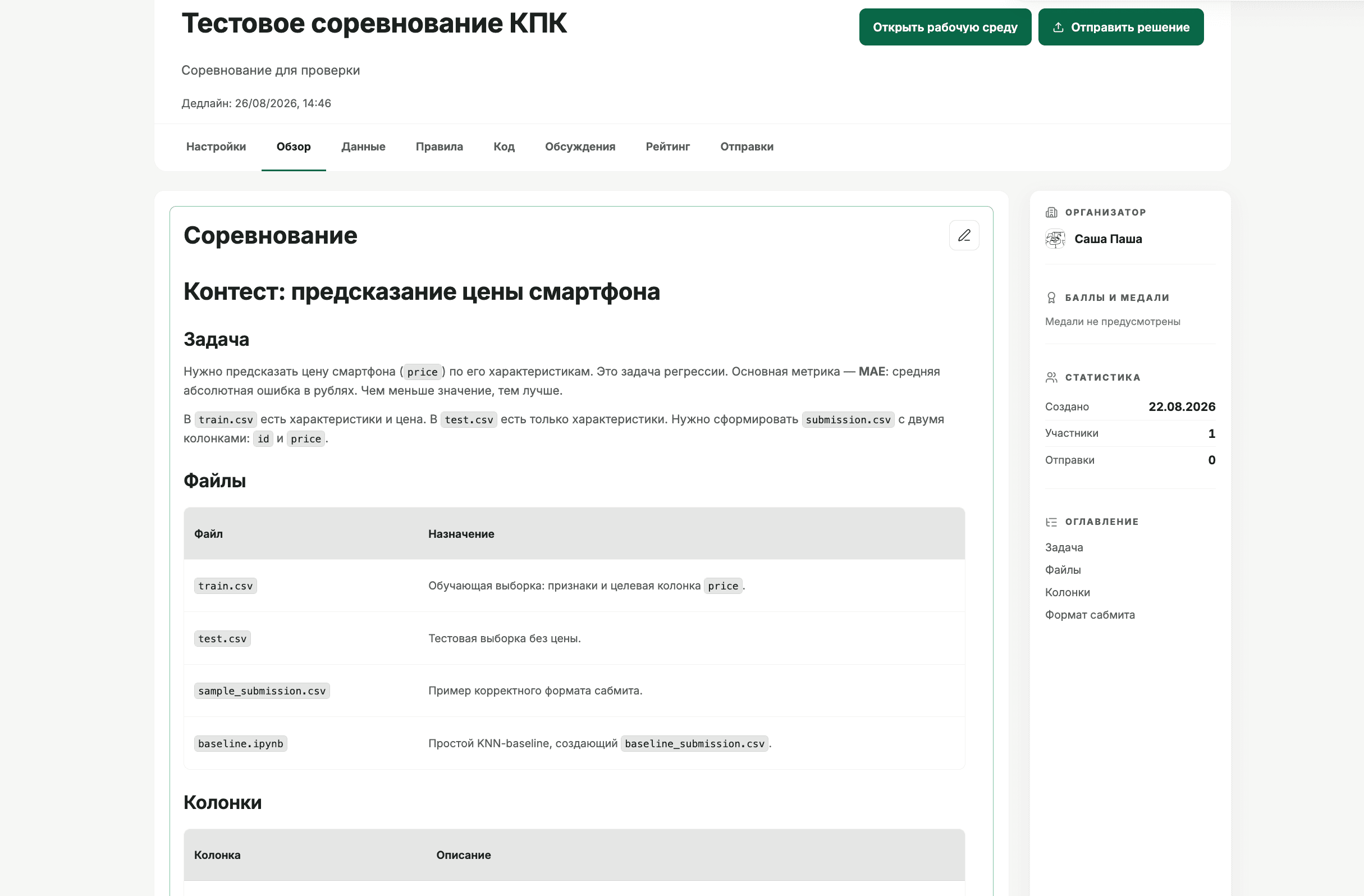View the Рейтинг tab
The width and height of the screenshot is (1364, 896).
(667, 147)
